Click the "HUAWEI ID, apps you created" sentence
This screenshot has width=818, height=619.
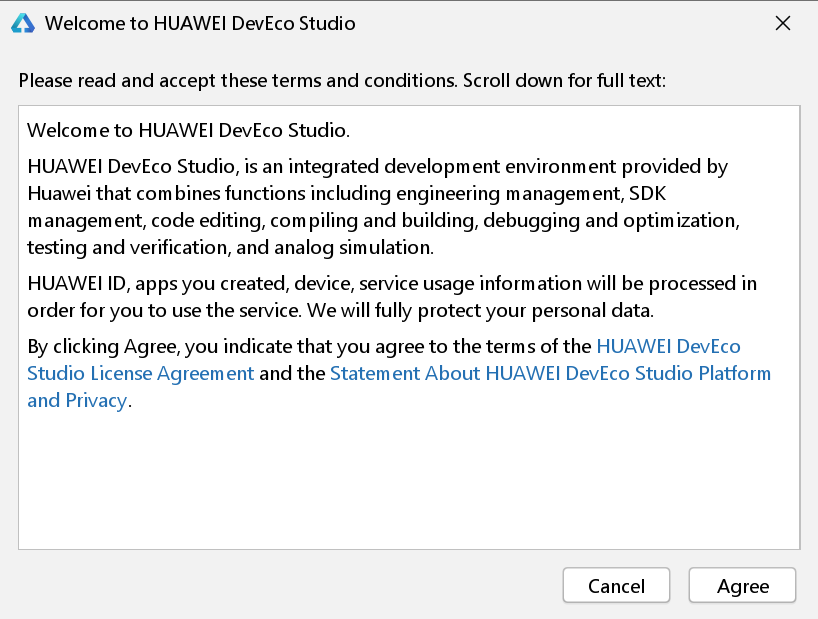150,283
